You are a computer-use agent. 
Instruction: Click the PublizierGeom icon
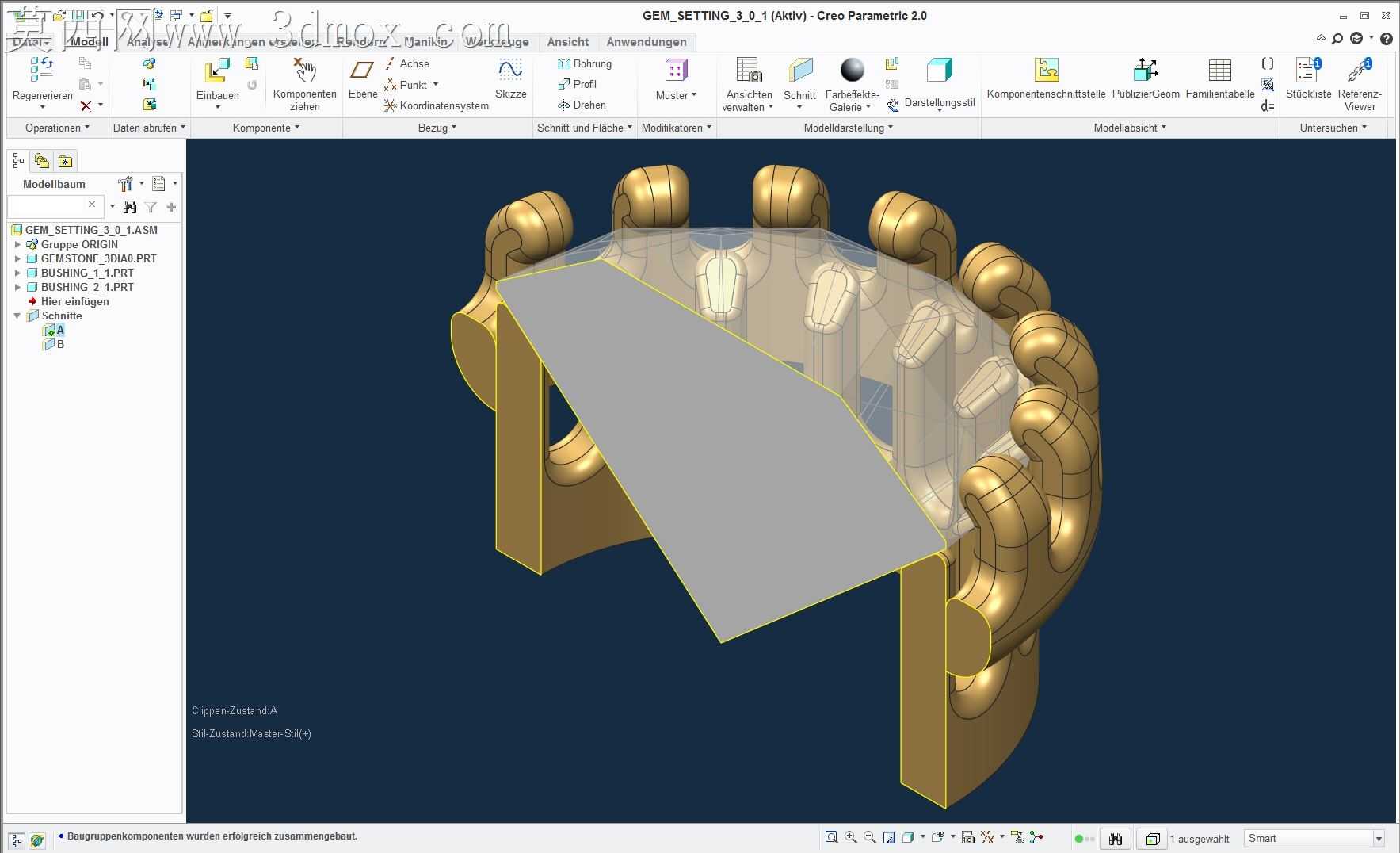(x=1146, y=71)
